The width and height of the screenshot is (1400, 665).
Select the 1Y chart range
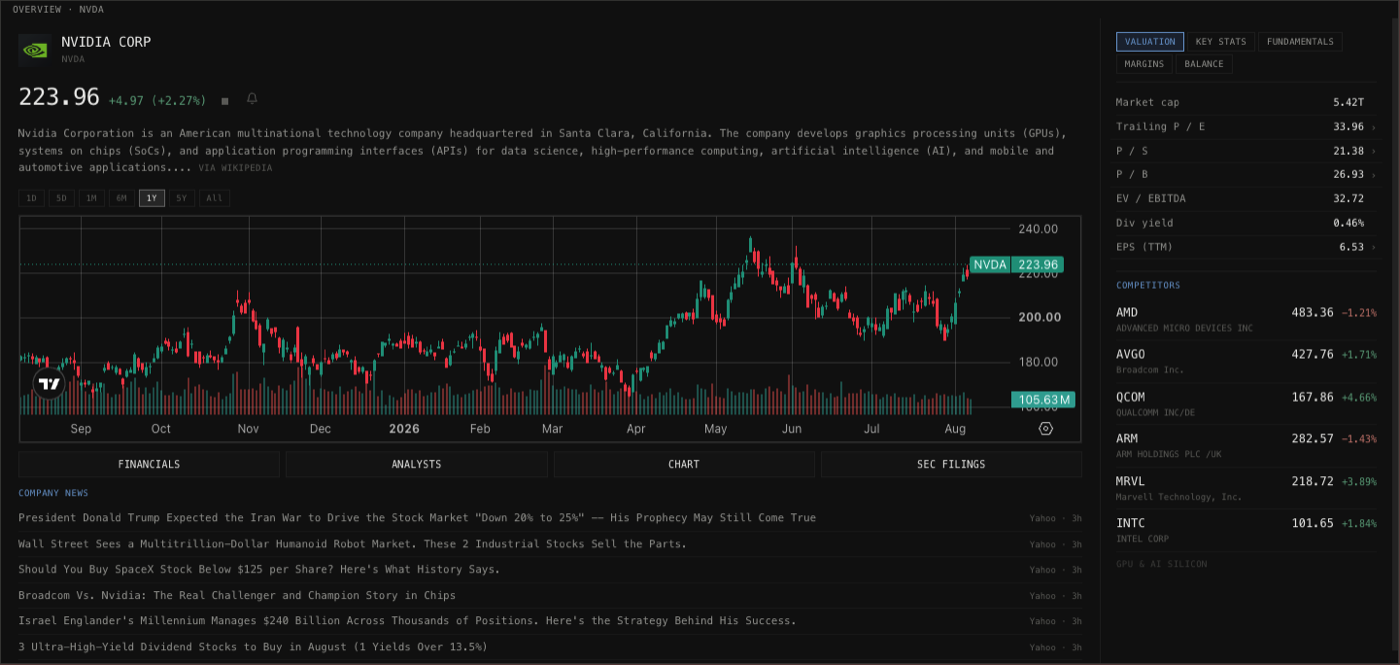[x=152, y=198]
